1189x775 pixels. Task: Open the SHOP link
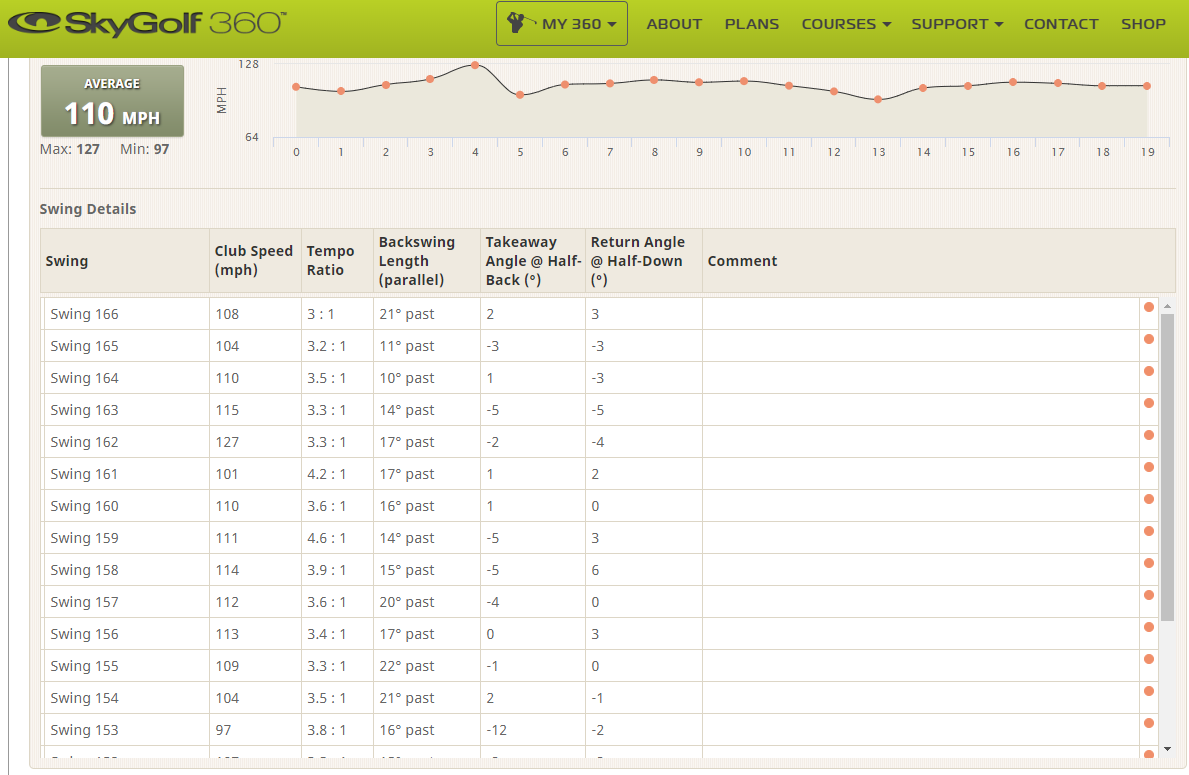pyautogui.click(x=1144, y=24)
